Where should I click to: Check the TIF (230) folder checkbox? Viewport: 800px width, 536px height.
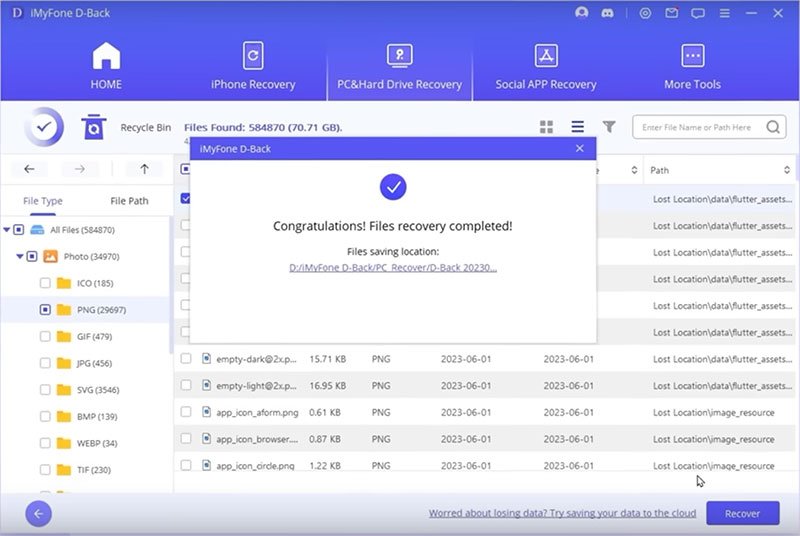tap(45, 470)
